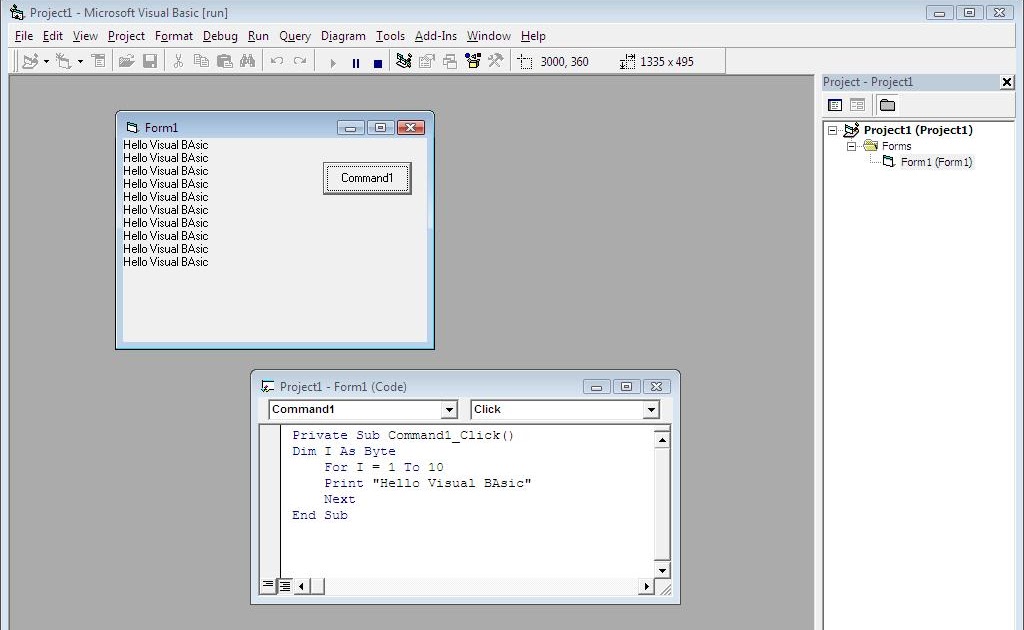Image resolution: width=1024 pixels, height=630 pixels.
Task: Click the Add Standard EXE Project icon
Action: point(30,61)
